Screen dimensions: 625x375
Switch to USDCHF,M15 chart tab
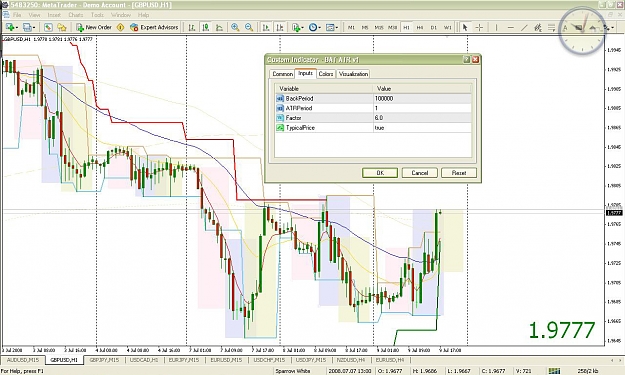(x=269, y=360)
